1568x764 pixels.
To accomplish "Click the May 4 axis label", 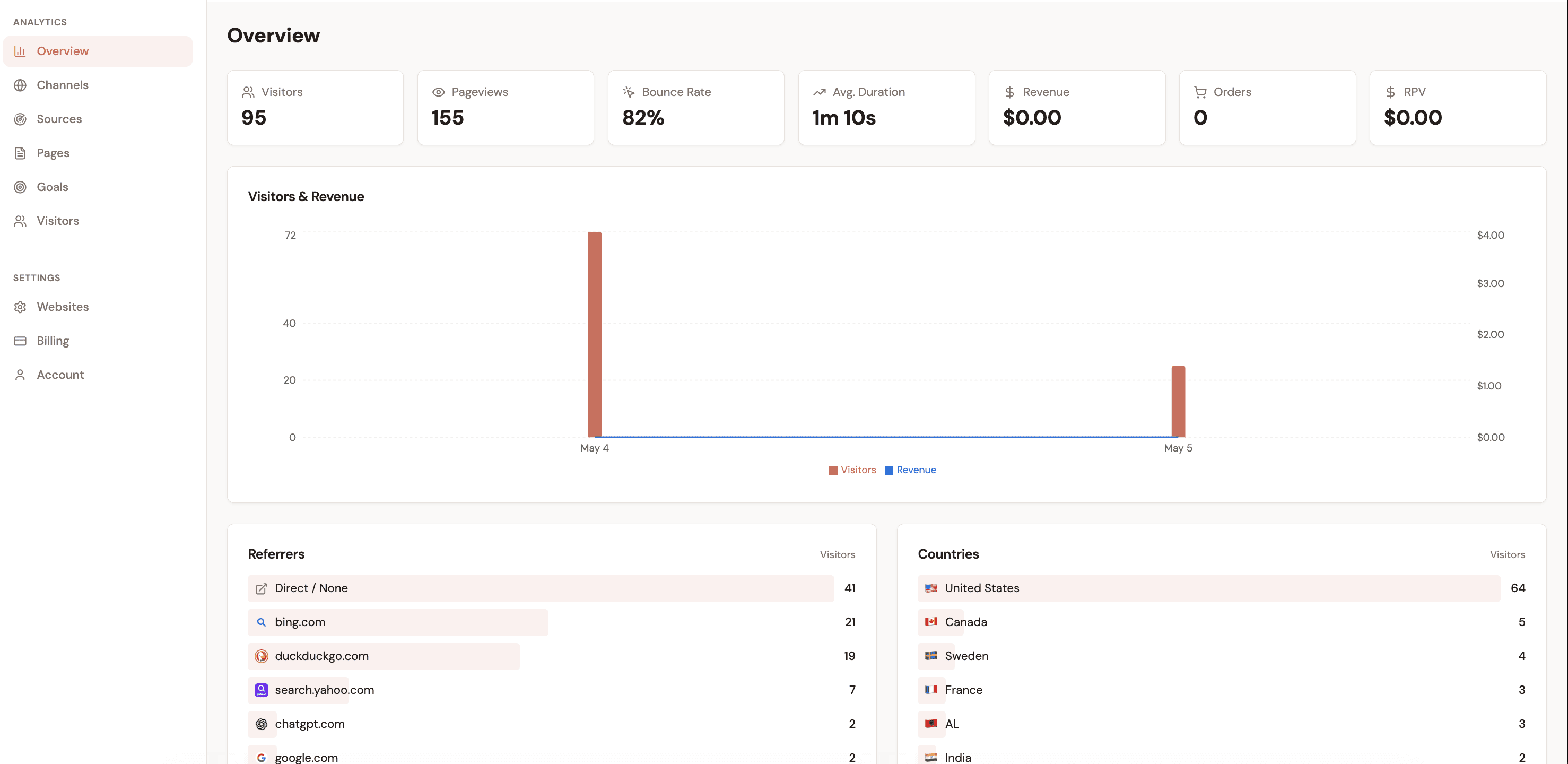I will click(594, 448).
